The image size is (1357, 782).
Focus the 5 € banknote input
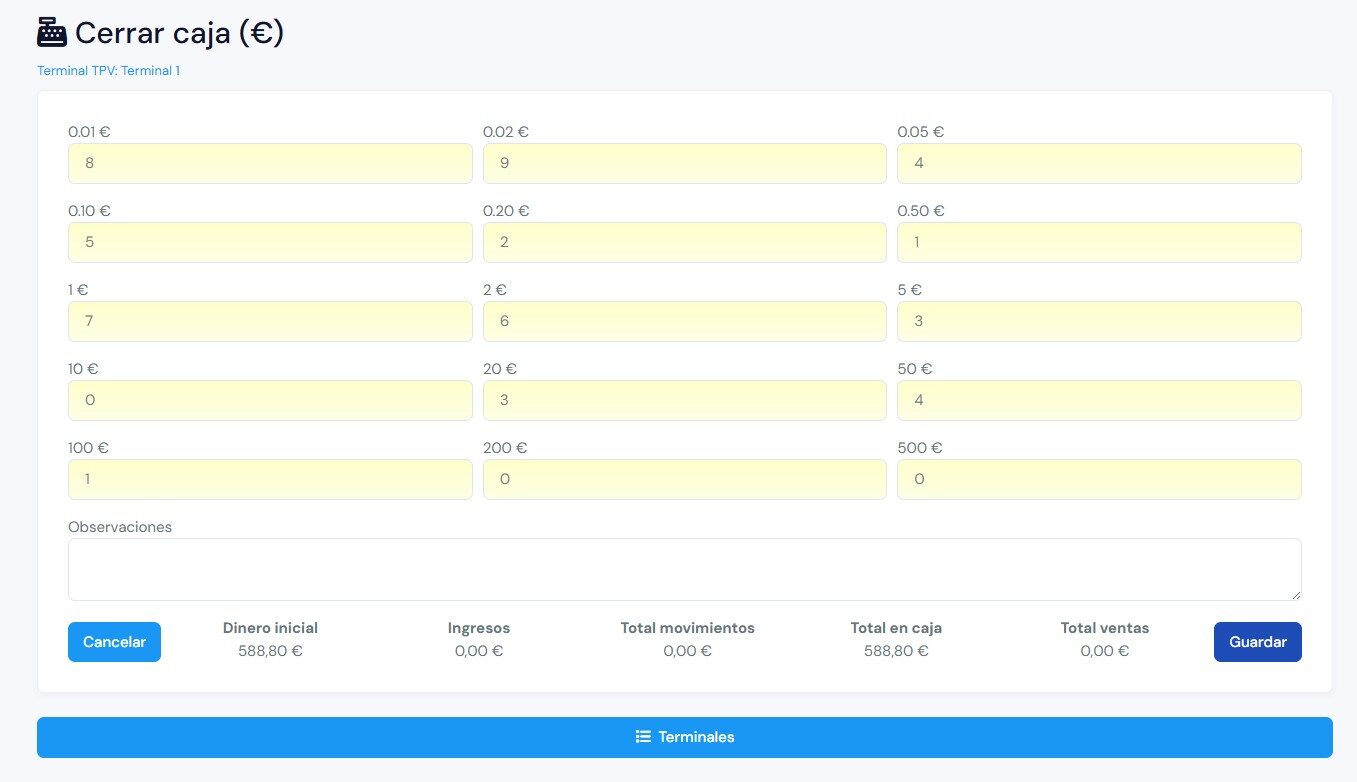click(1099, 321)
